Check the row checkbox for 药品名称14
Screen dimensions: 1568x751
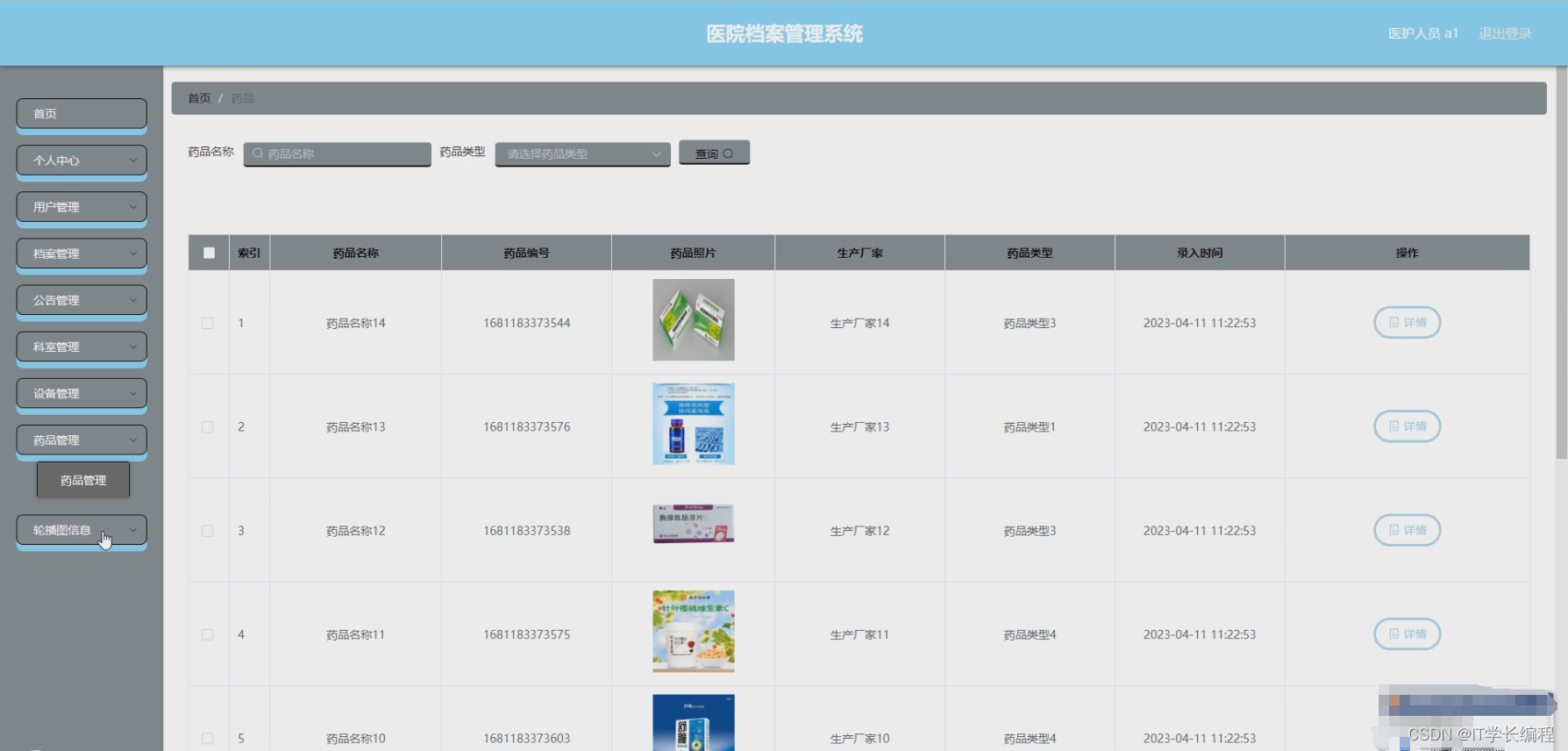[x=208, y=323]
